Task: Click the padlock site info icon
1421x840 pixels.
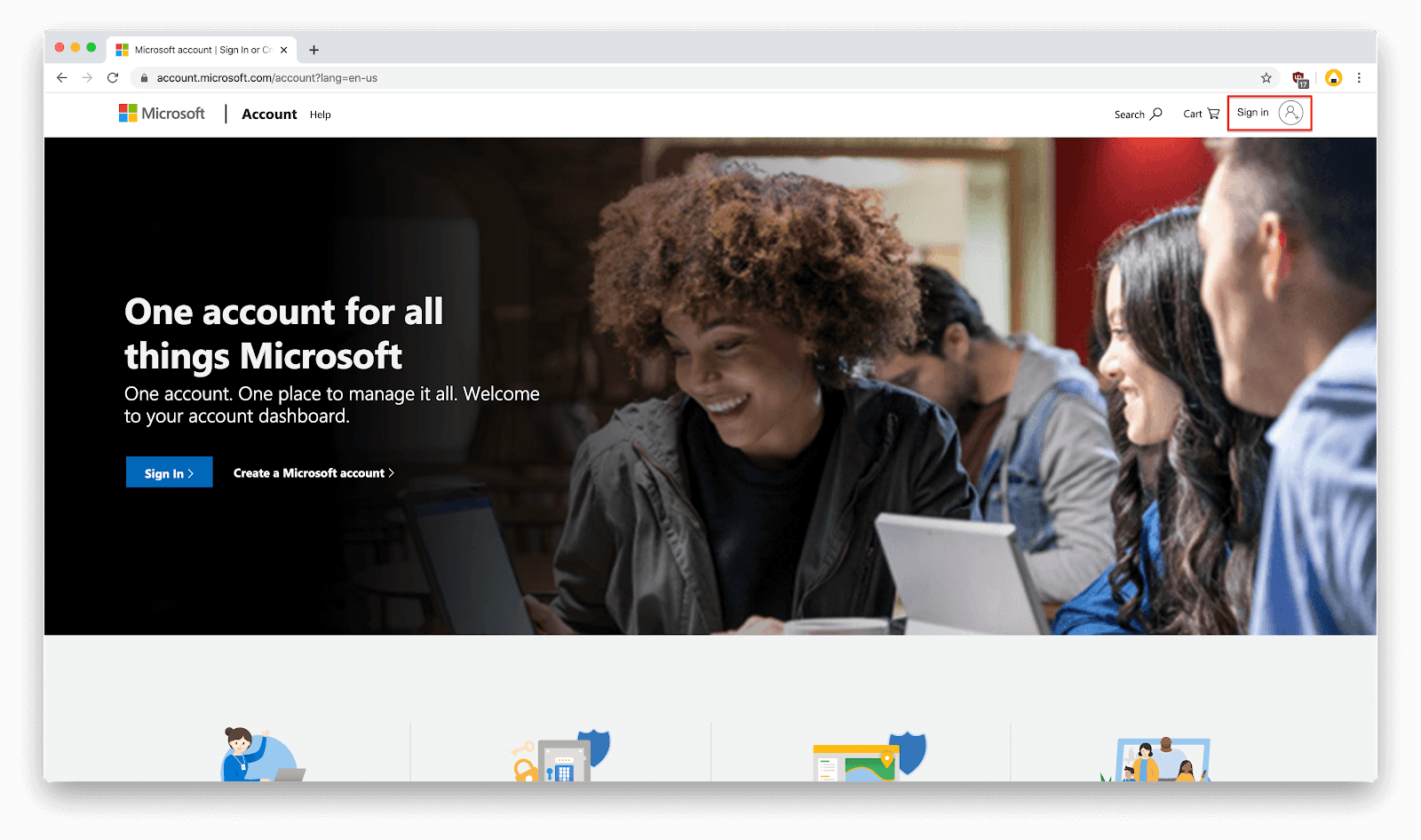Action: pos(144,78)
